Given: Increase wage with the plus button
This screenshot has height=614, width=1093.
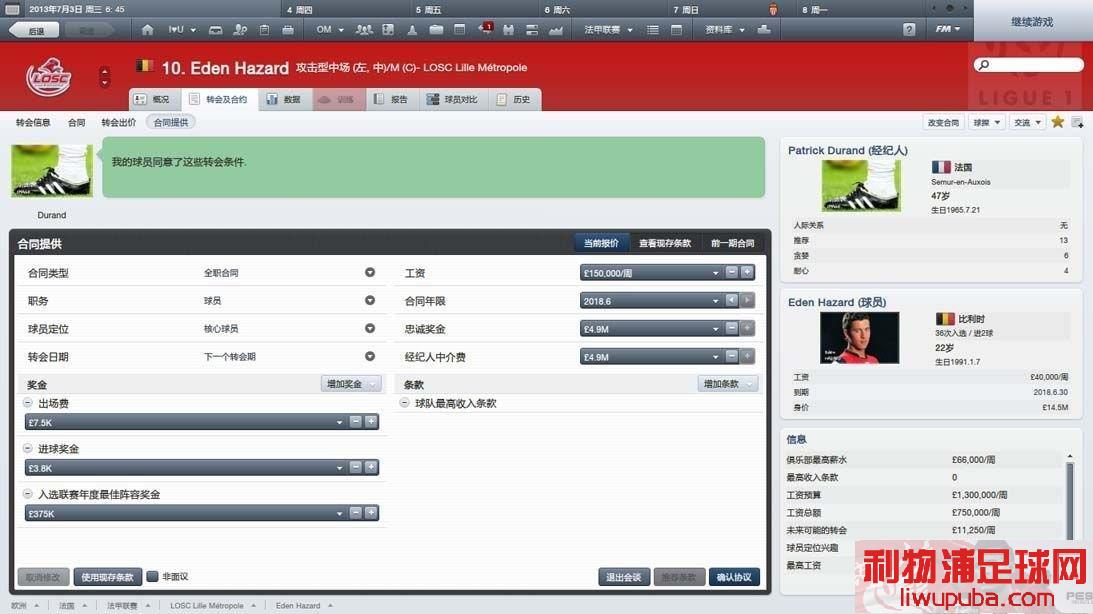Looking at the screenshot, I should tap(747, 273).
